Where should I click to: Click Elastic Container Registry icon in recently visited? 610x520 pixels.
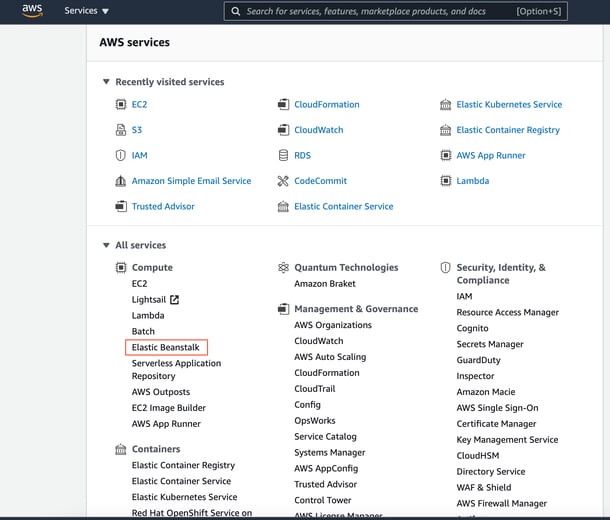[x=445, y=130]
